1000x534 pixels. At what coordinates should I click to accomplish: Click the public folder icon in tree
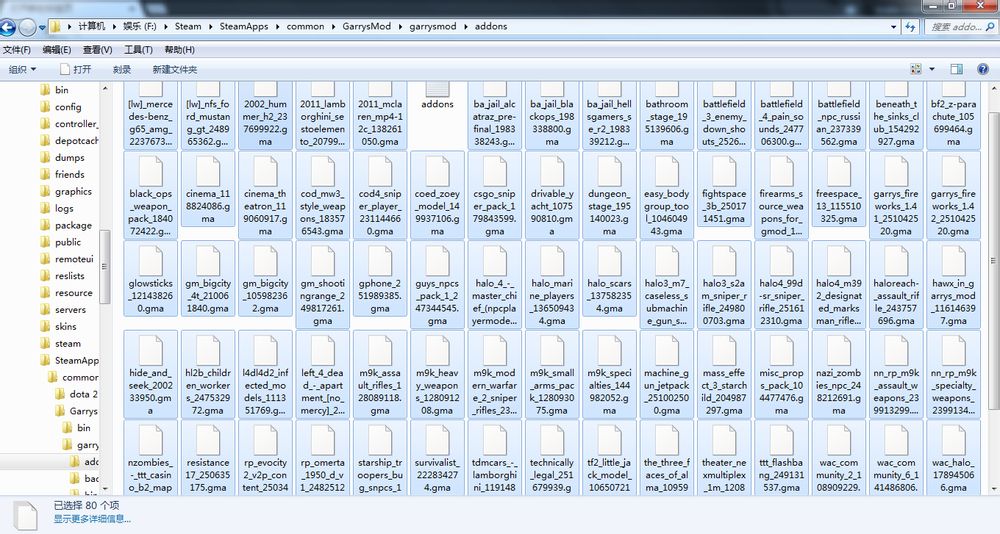point(45,242)
